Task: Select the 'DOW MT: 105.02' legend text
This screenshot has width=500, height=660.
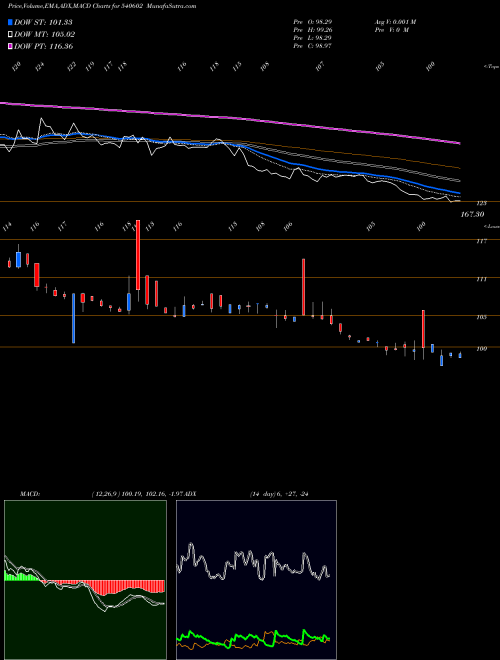Action: click(45, 35)
